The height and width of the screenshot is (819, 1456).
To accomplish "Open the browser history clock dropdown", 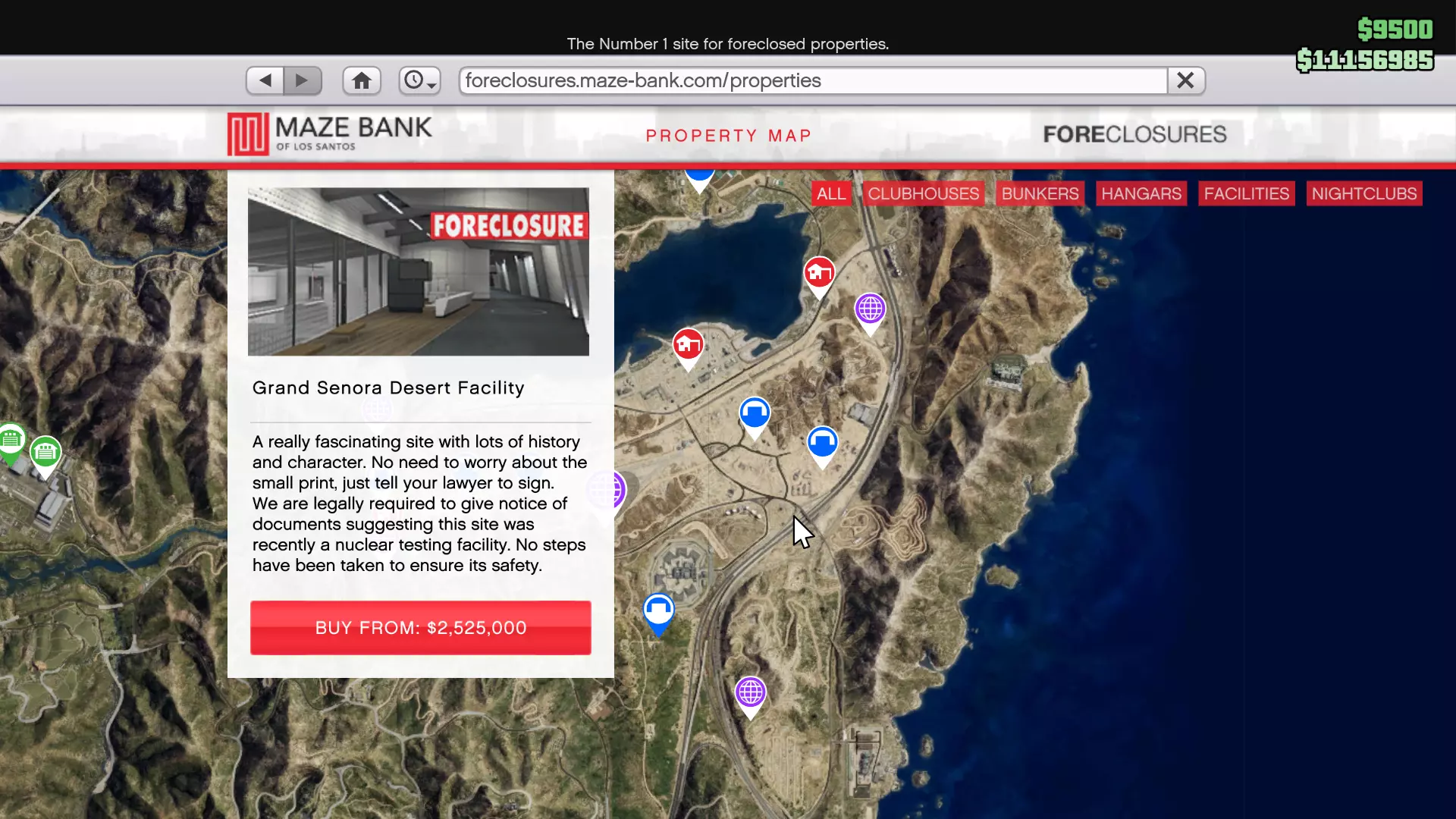I will (419, 80).
